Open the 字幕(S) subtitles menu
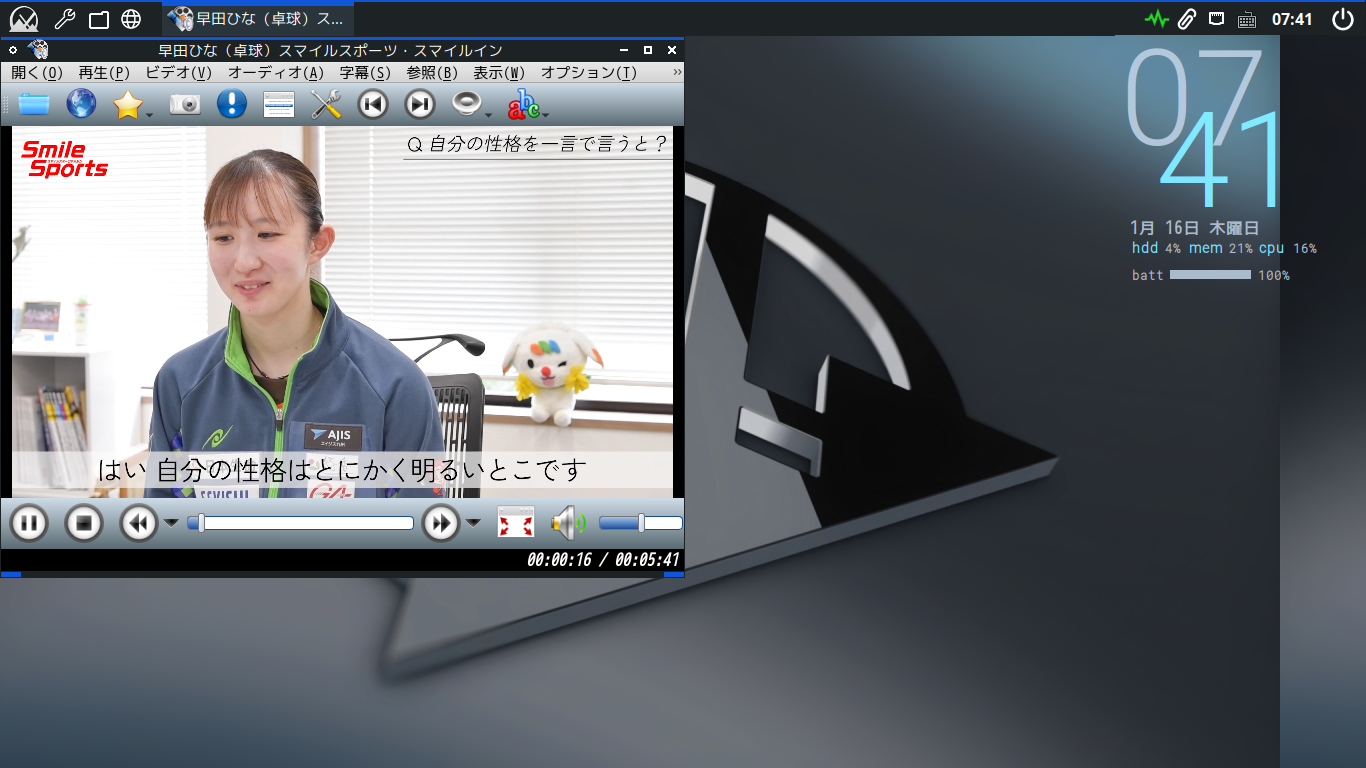This screenshot has width=1366, height=768. [365, 73]
